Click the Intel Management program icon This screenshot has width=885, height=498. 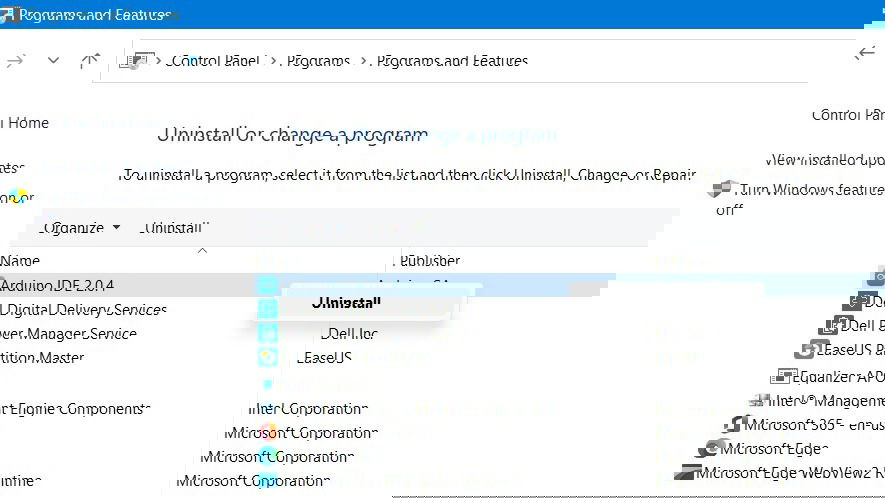760,400
